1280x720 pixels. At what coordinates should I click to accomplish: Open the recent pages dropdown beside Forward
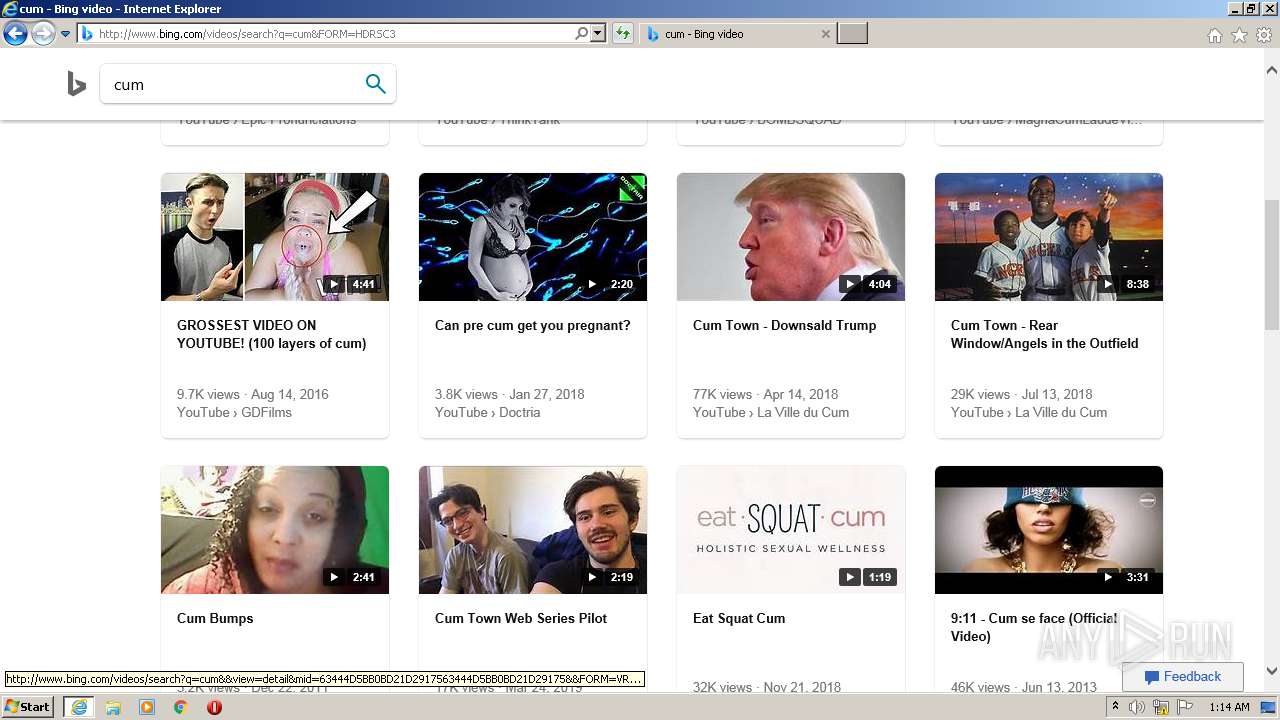click(66, 34)
